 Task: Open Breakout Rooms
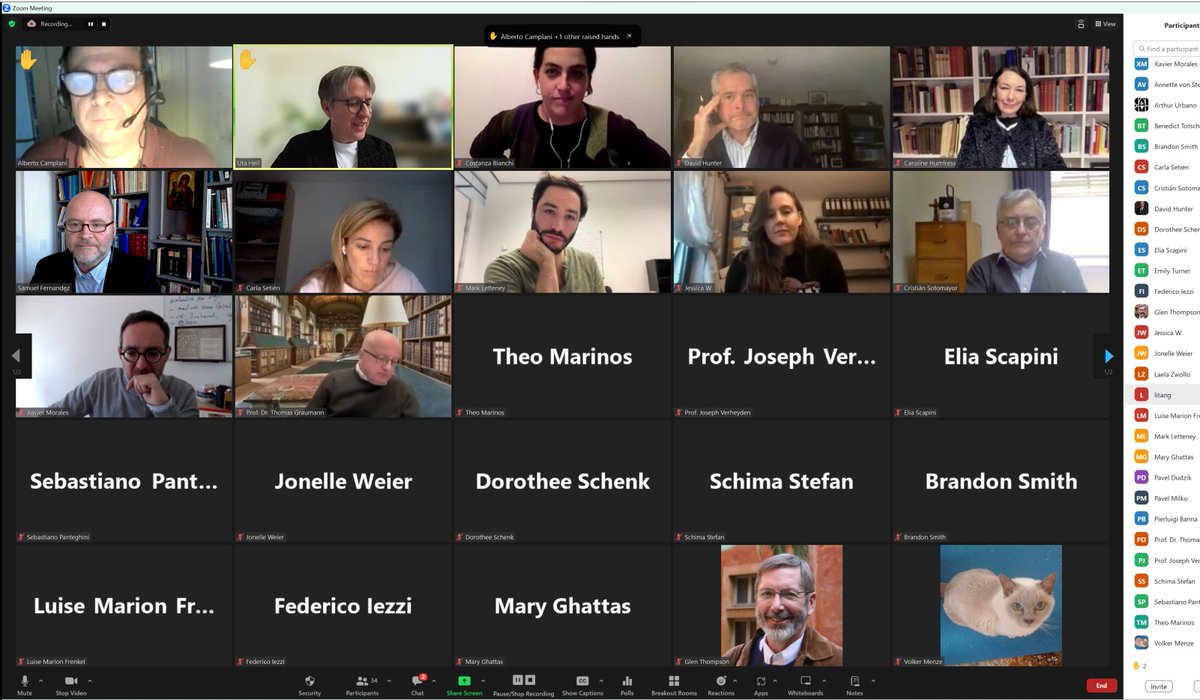click(x=674, y=684)
